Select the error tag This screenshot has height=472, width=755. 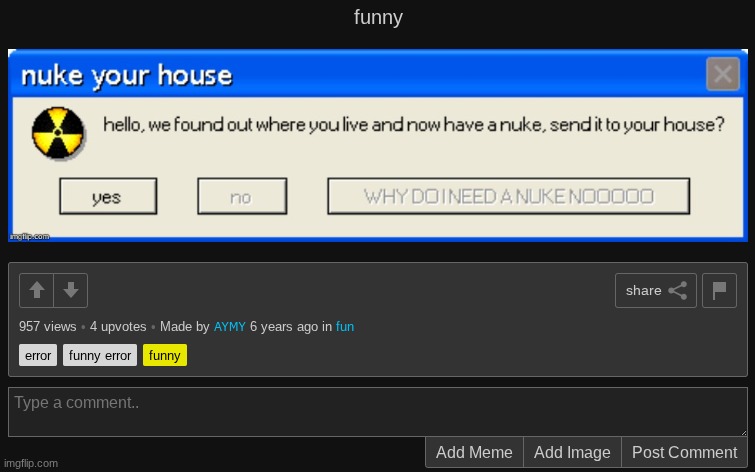pos(38,355)
